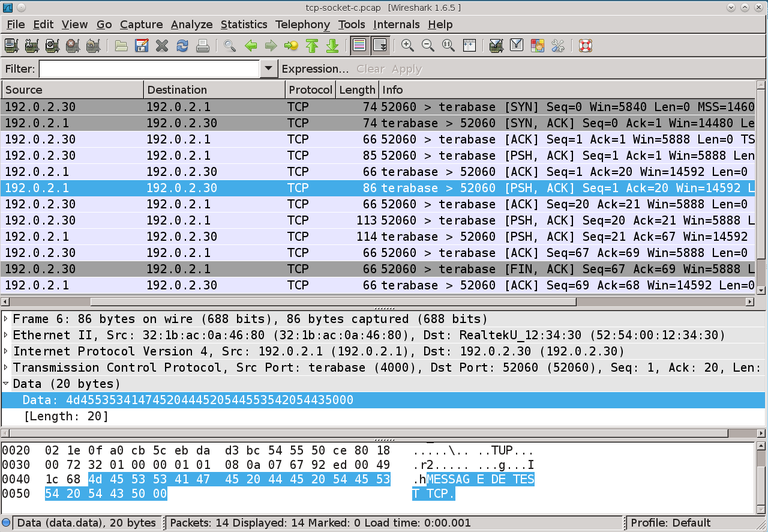
Task: Open capture options from the toolbar
Action: [x=32, y=46]
